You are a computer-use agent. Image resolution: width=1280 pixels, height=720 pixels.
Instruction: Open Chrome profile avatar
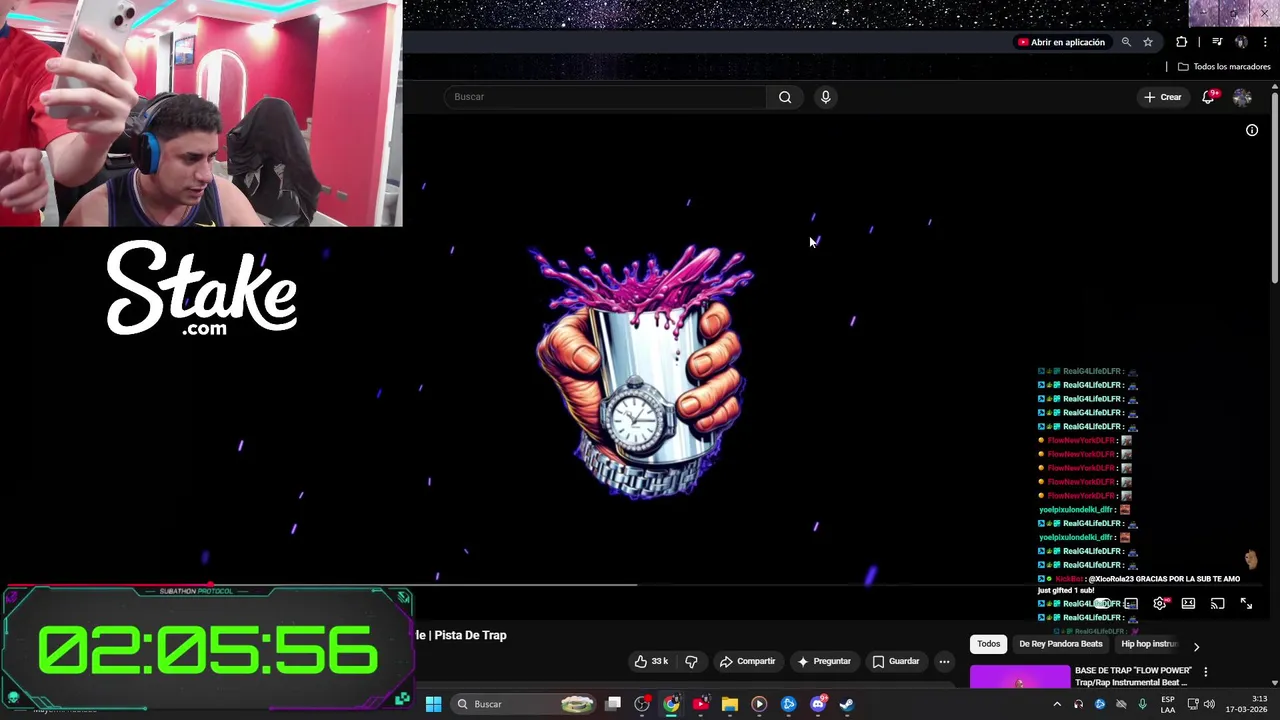tap(1241, 42)
